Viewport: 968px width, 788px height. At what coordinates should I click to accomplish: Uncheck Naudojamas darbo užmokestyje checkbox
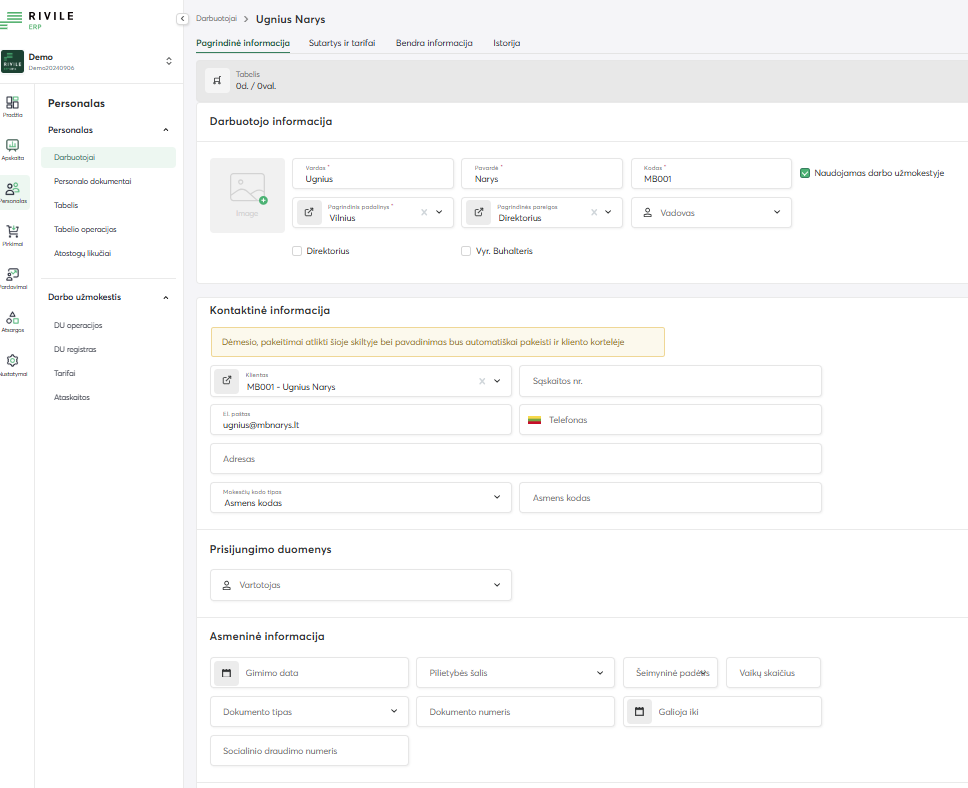coord(805,173)
